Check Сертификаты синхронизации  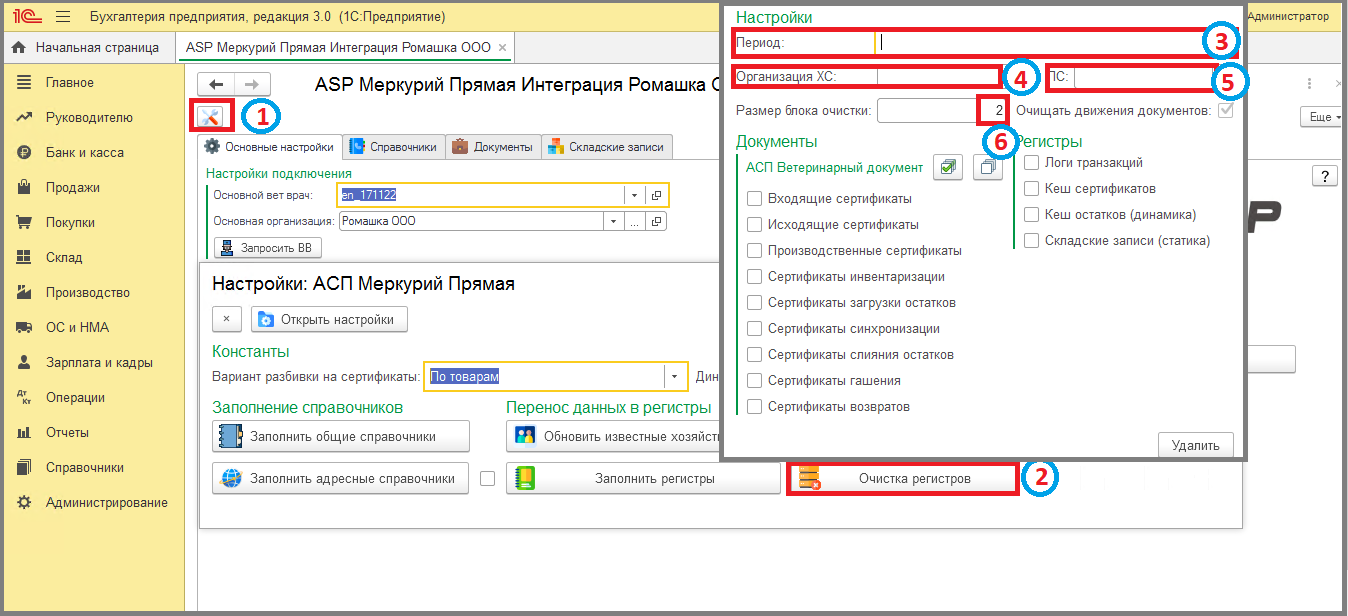(x=755, y=328)
